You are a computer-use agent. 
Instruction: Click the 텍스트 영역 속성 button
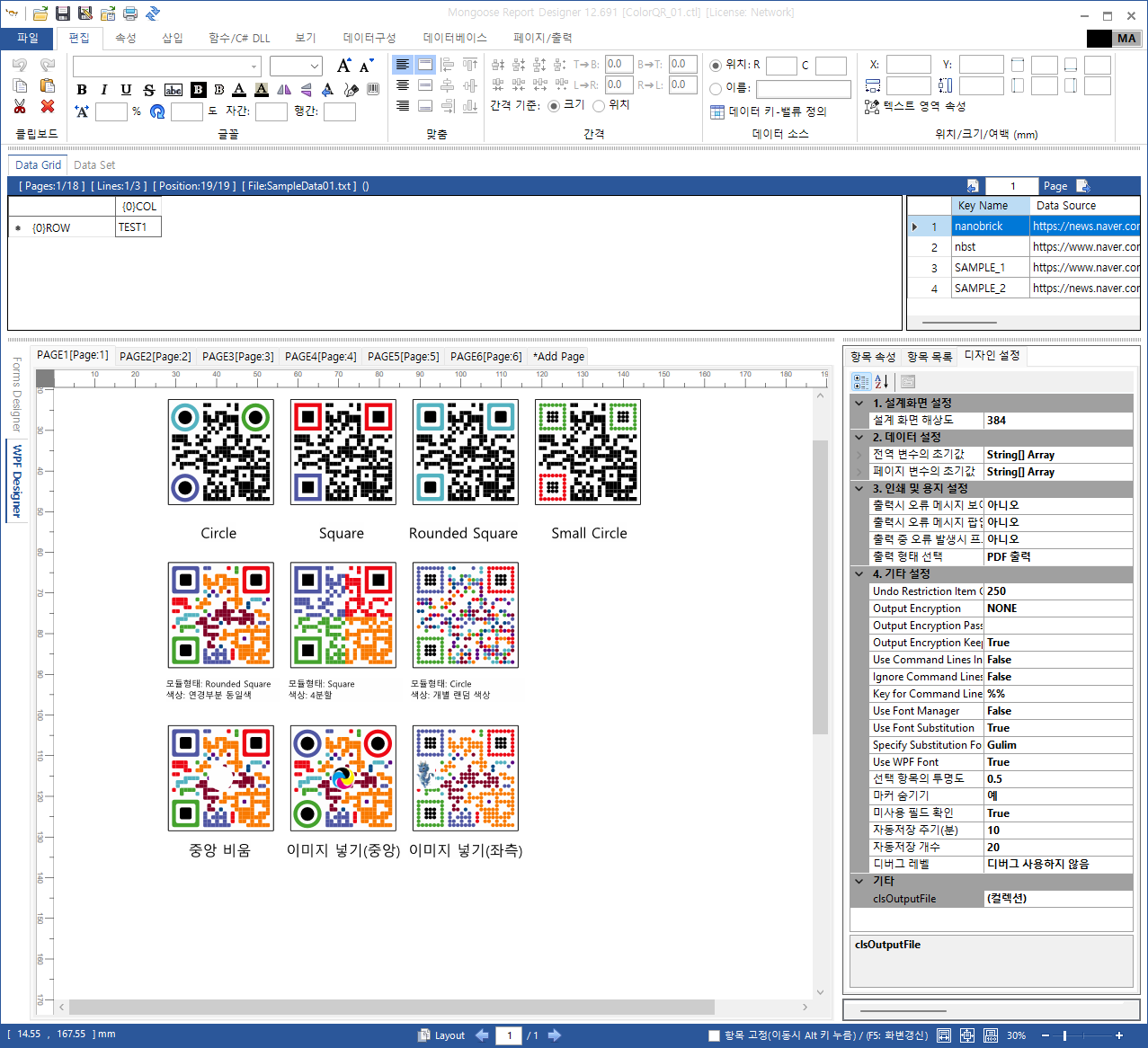tap(914, 106)
